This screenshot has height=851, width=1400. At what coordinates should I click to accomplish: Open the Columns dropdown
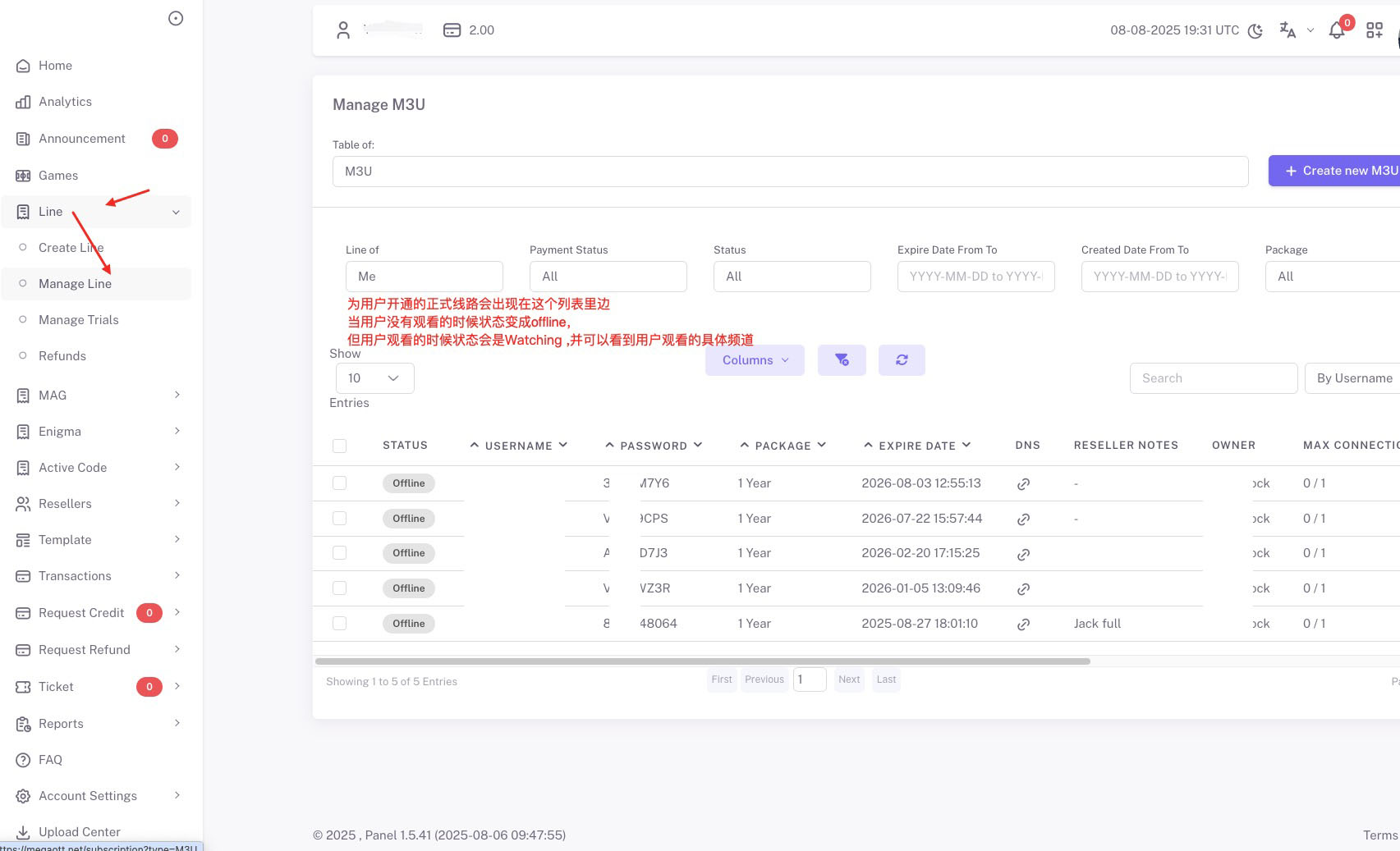pos(755,360)
